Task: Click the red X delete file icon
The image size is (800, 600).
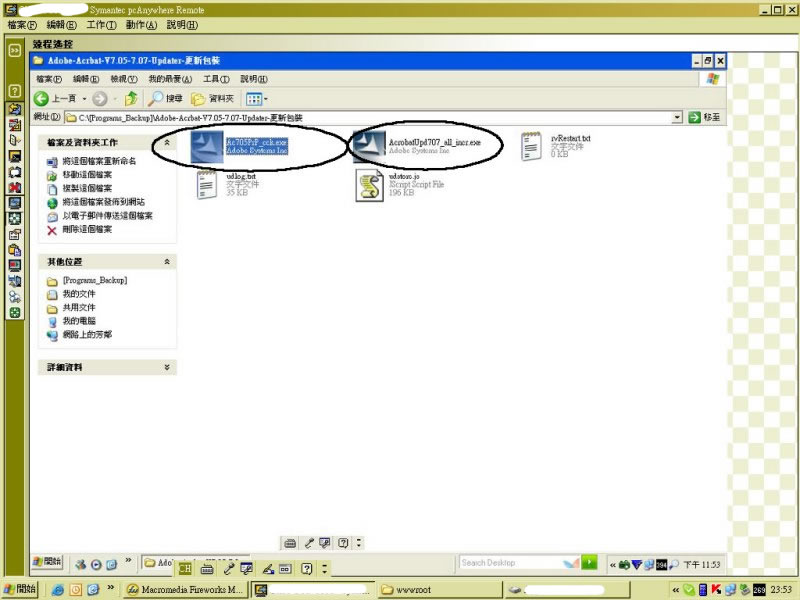Action: (x=52, y=229)
